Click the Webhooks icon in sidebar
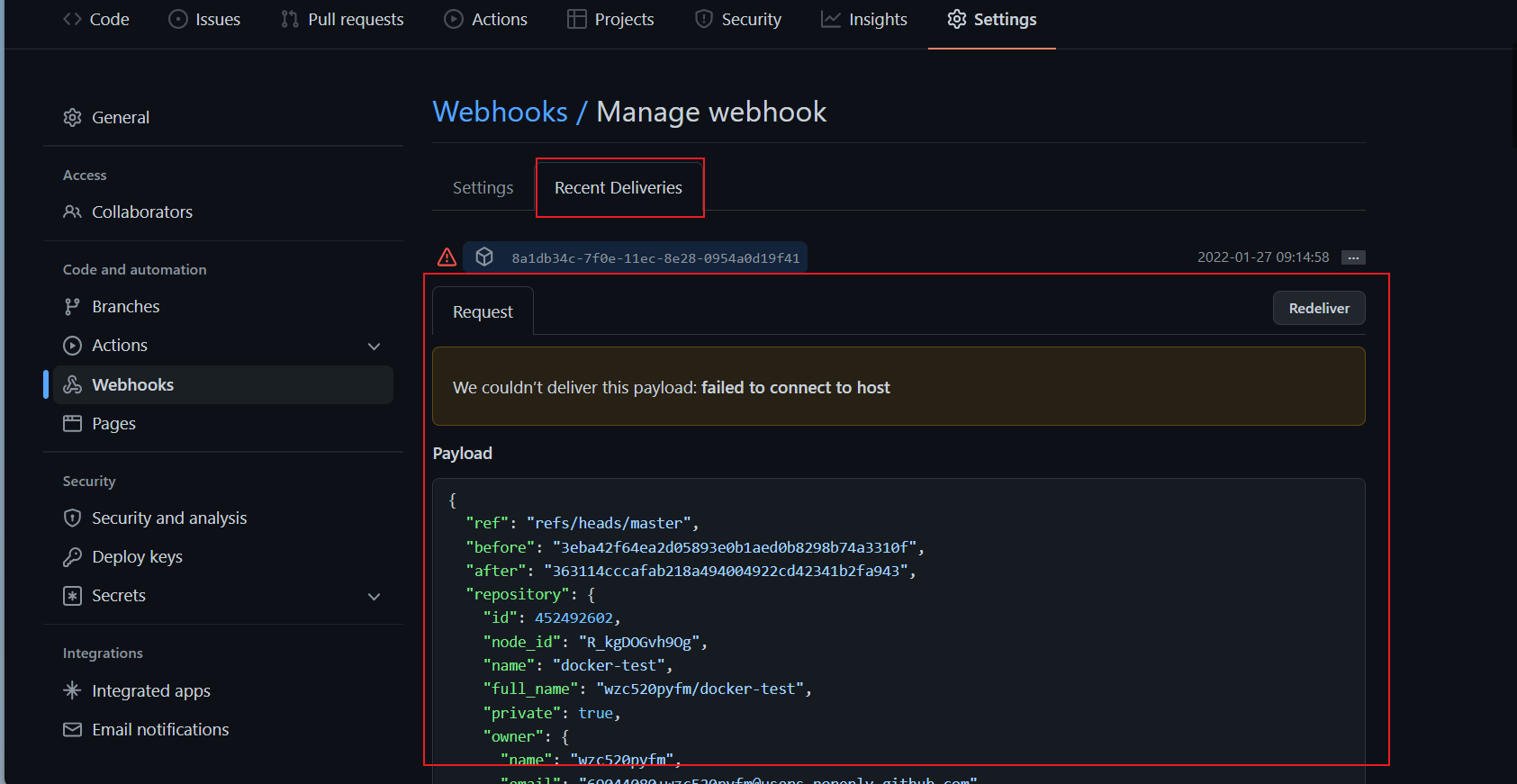This screenshot has height=784, width=1517. click(72, 385)
